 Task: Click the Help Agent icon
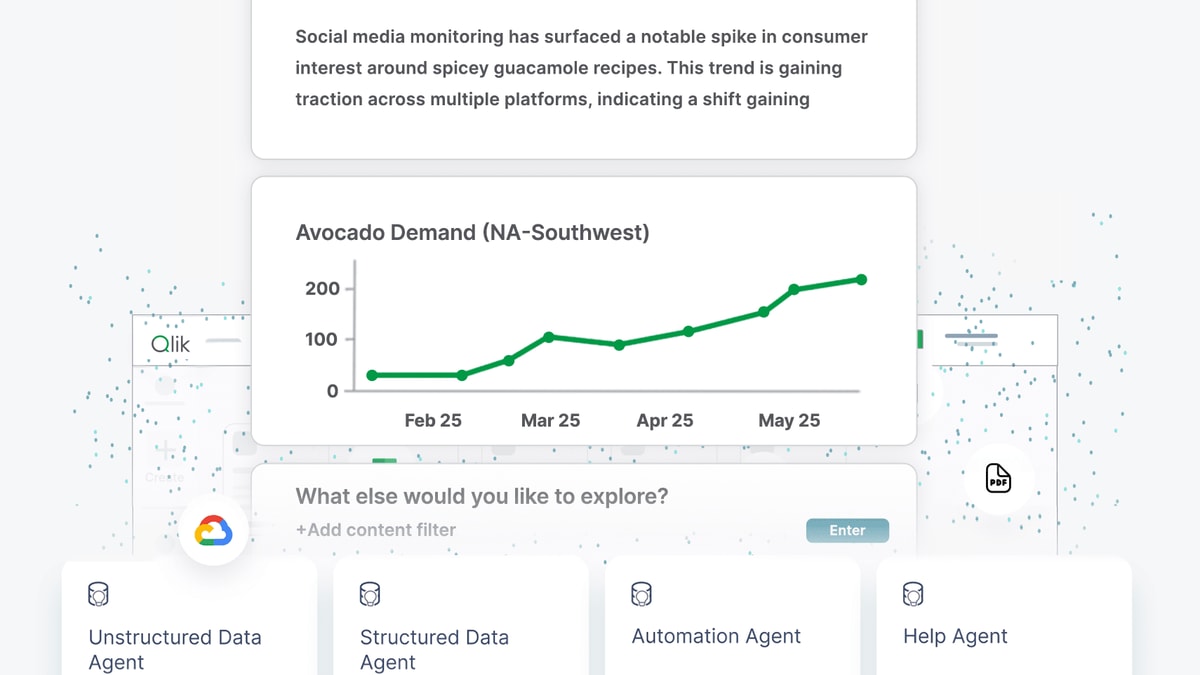(913, 594)
